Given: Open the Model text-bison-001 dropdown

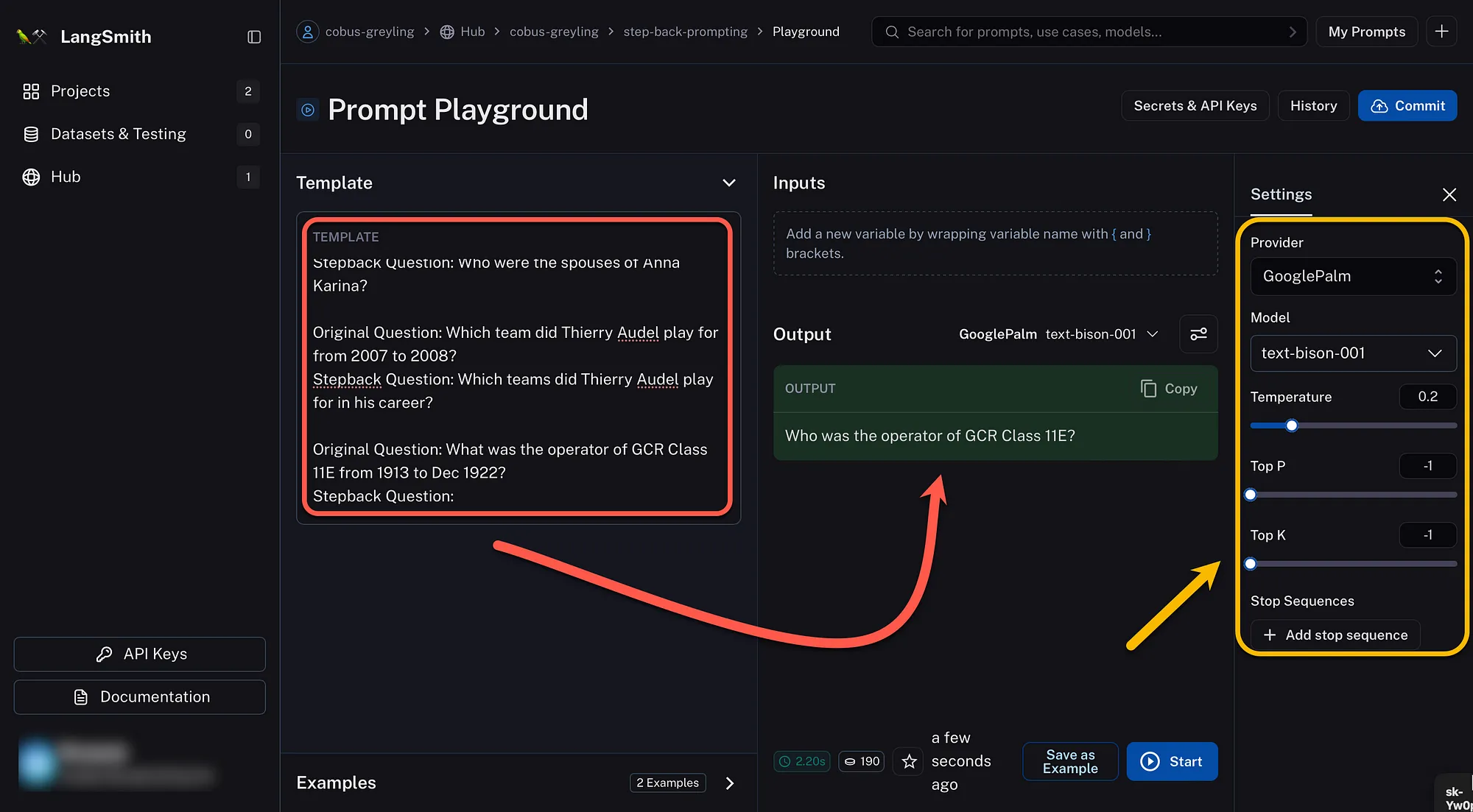Looking at the screenshot, I should (1353, 353).
